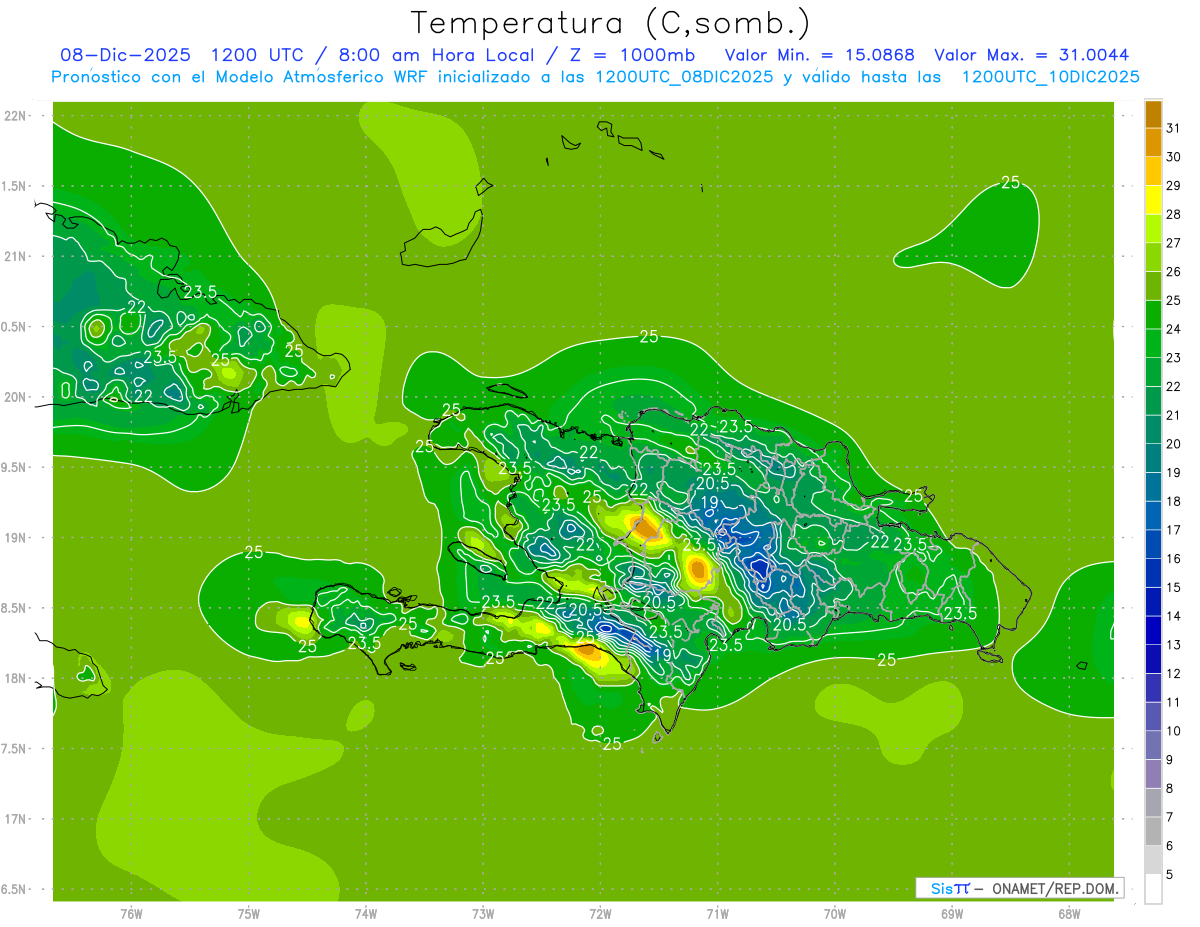Click the '76W' longitude axis label

(x=131, y=913)
